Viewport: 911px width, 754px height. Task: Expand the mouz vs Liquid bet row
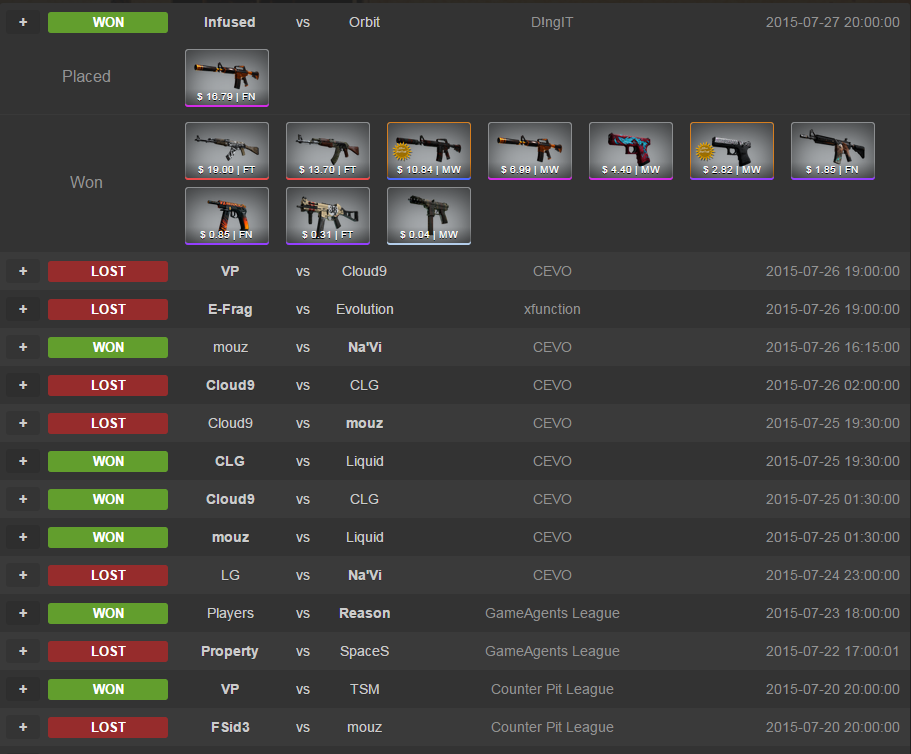(23, 537)
